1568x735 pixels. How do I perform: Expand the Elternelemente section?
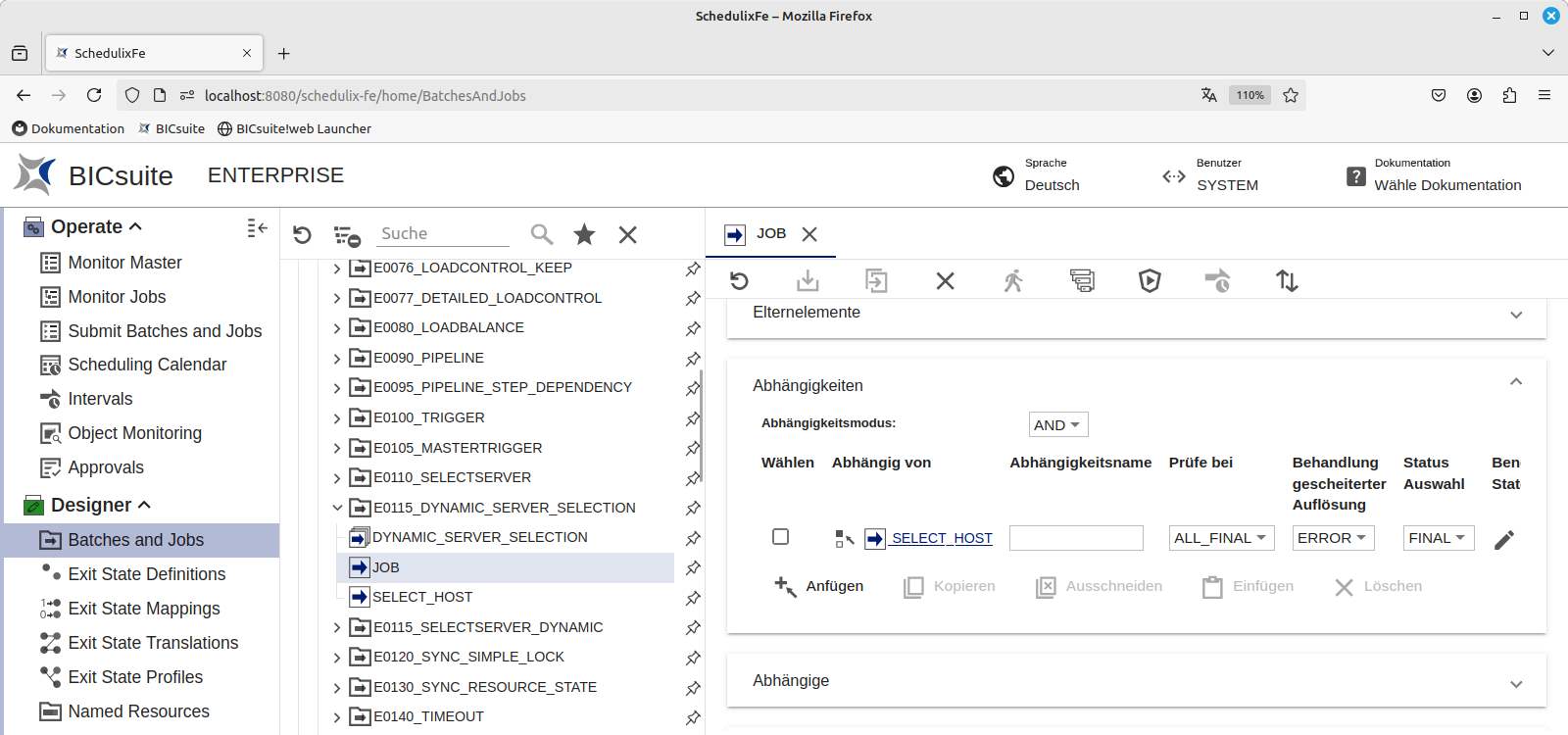1516,315
